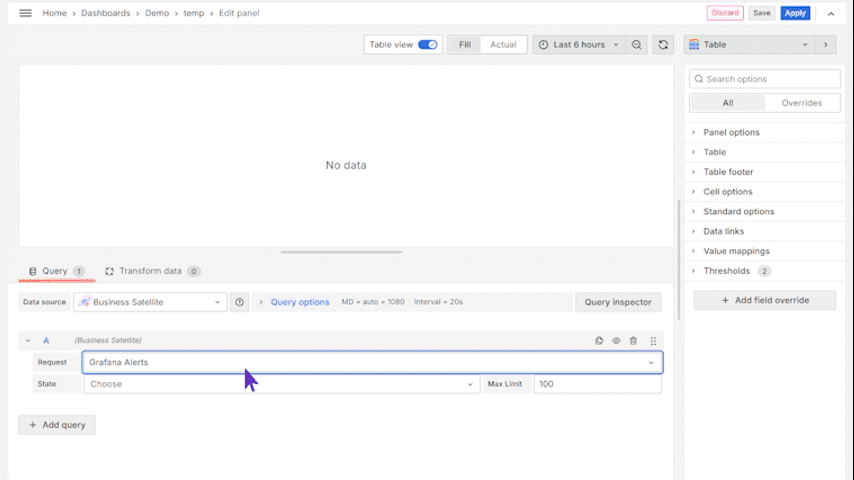Open the State Choose dropdown
Image resolution: width=854 pixels, height=480 pixels.
point(282,384)
